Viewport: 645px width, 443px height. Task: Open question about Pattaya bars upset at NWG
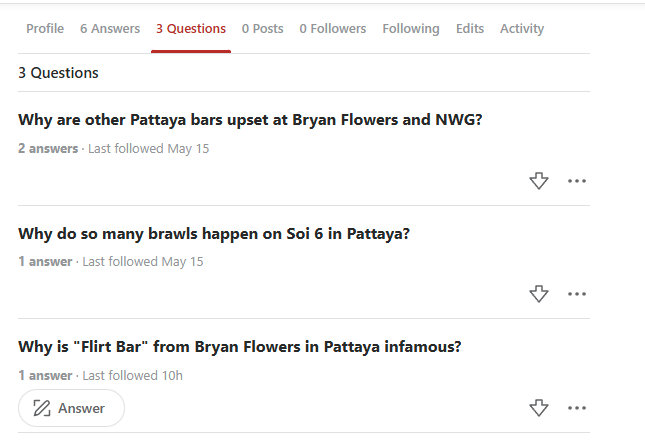coord(250,120)
